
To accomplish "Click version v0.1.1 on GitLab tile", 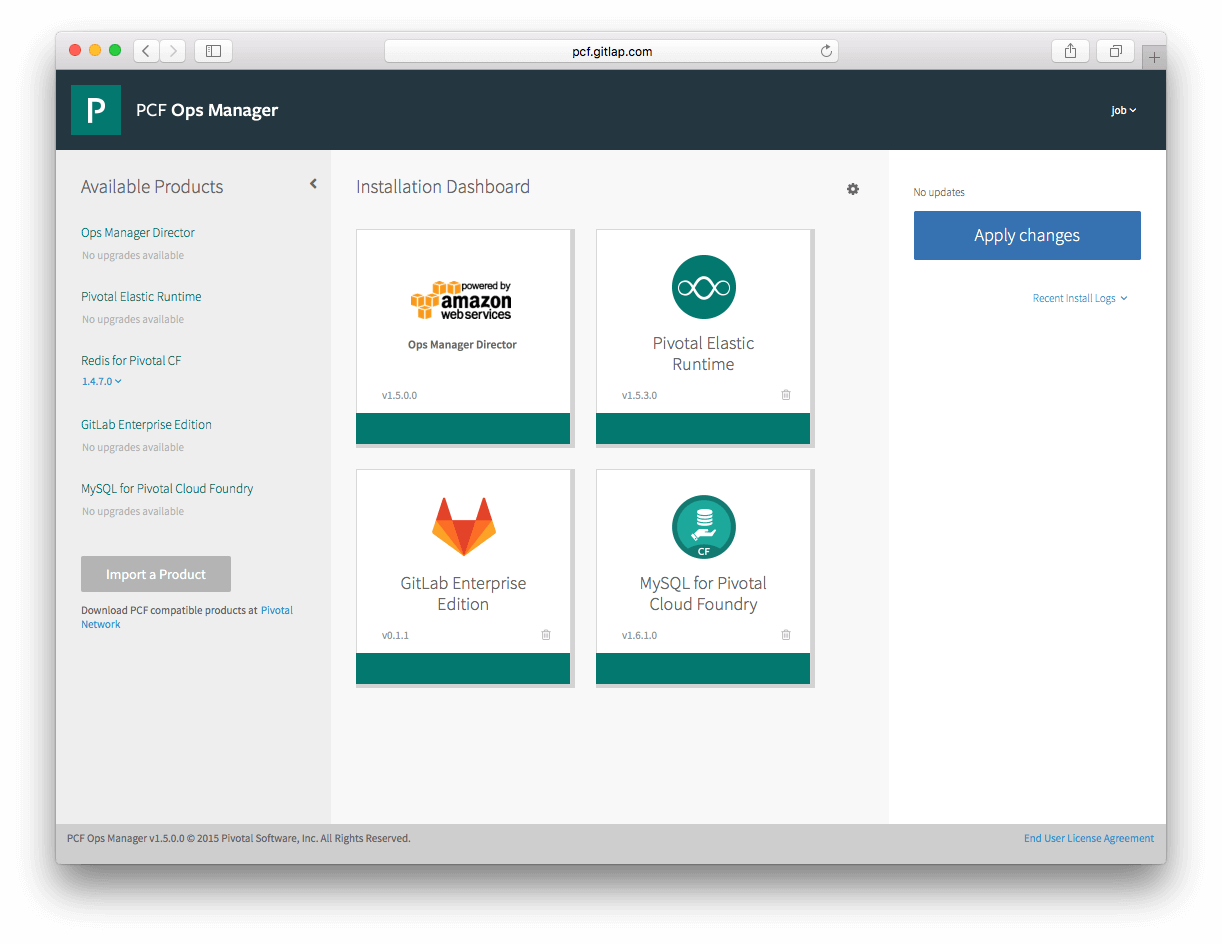I will (395, 635).
